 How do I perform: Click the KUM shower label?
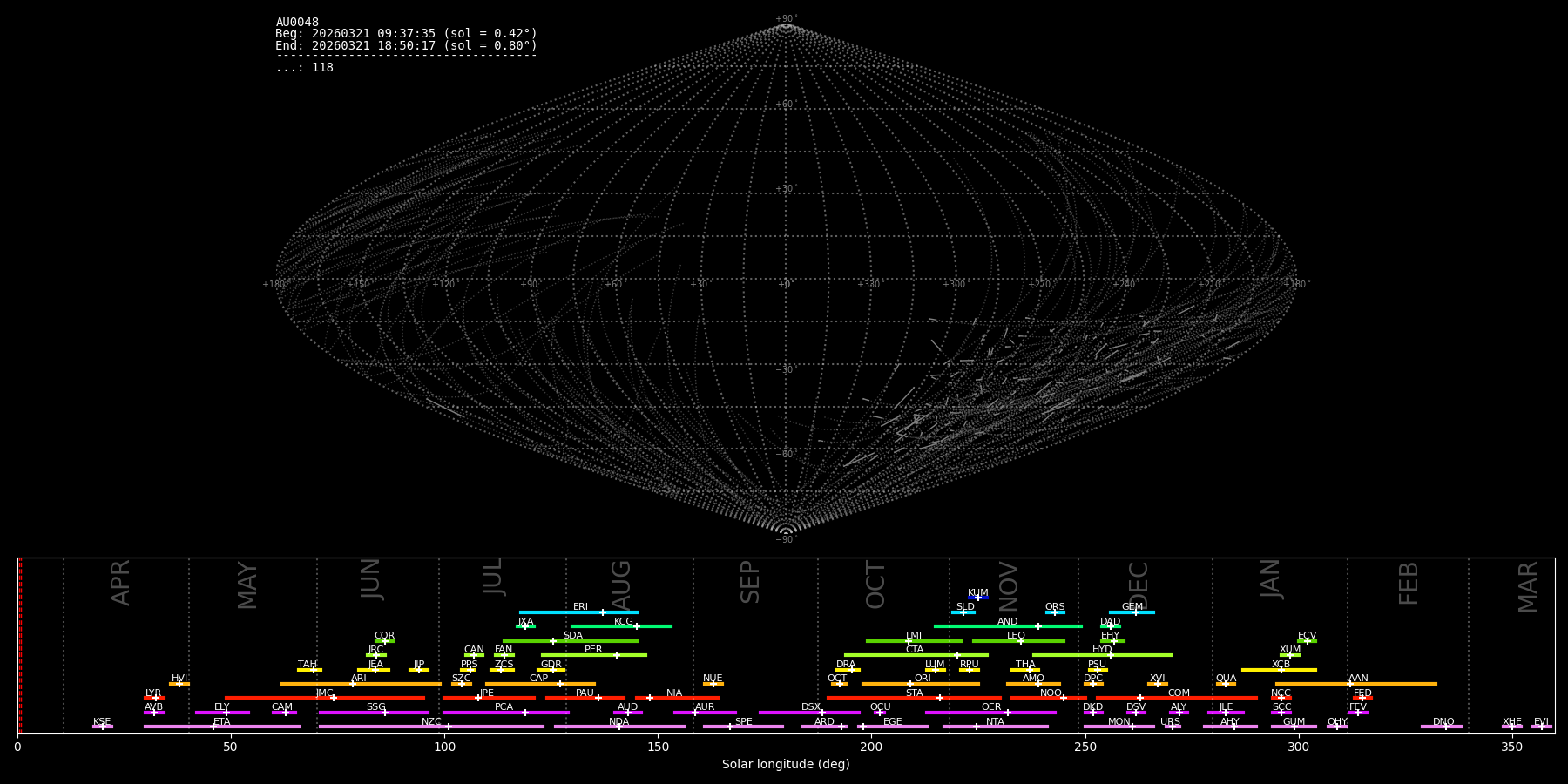coord(978,593)
